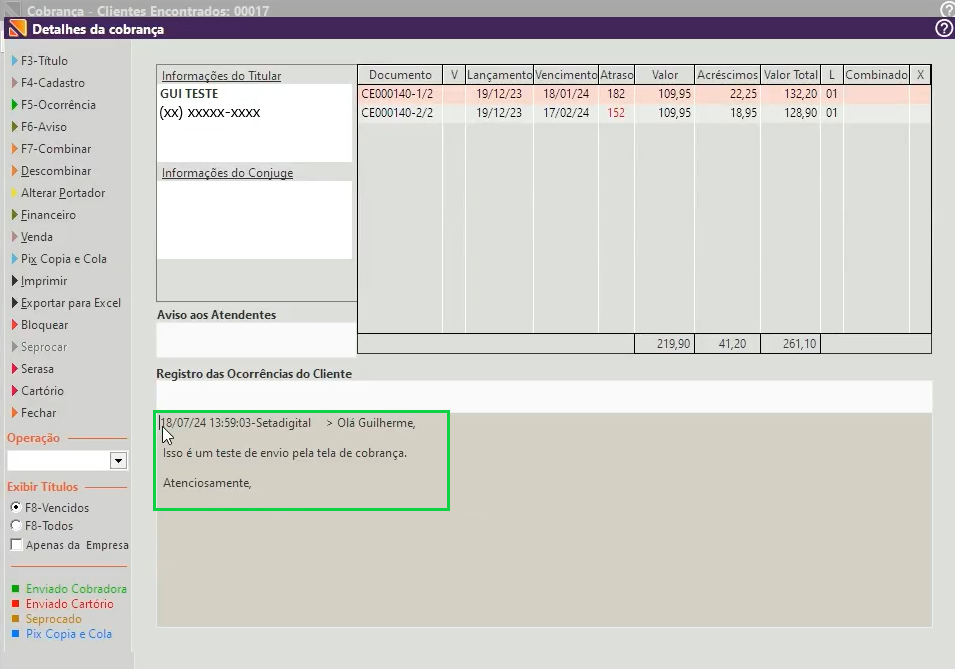Click the Informações do Conjuge link

click(x=227, y=173)
